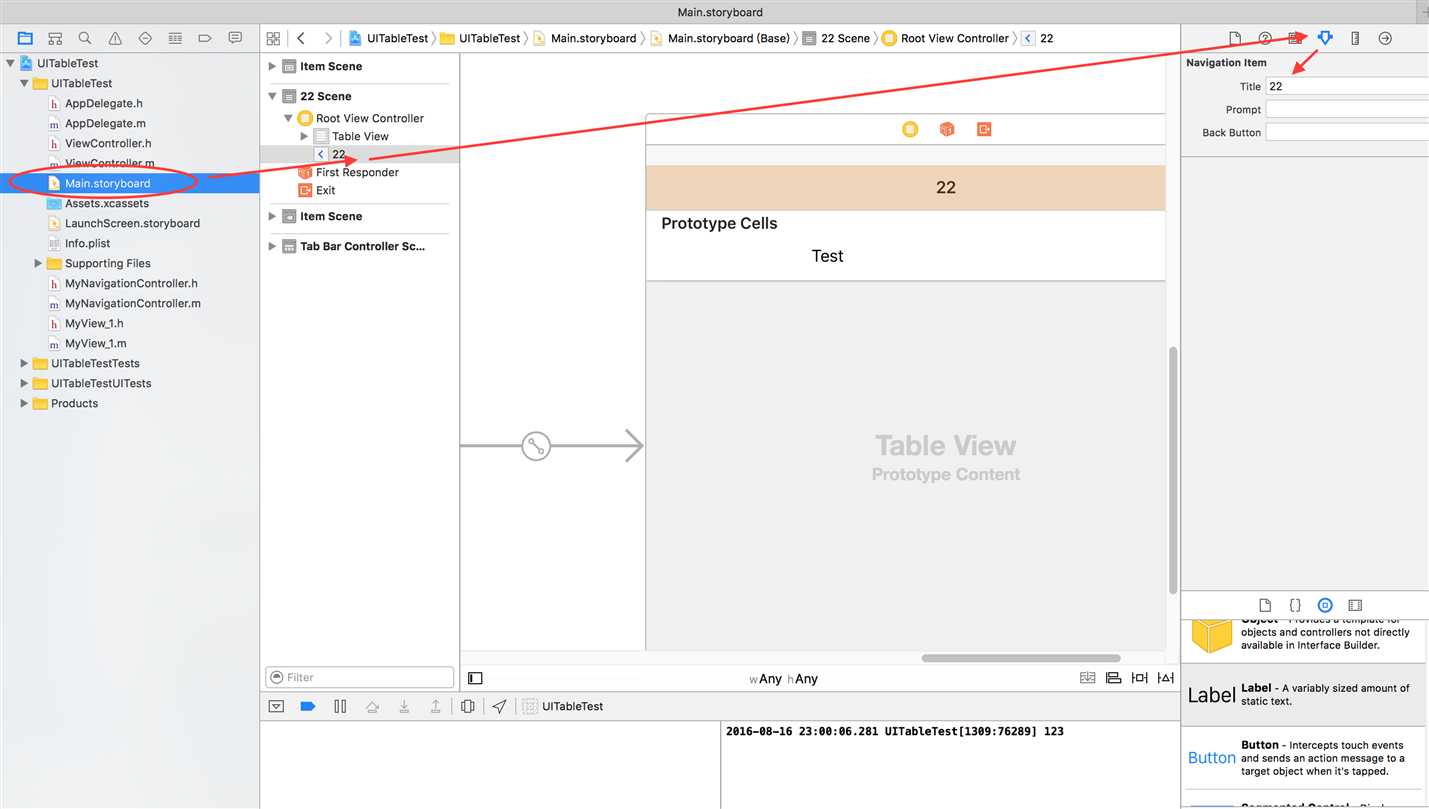The image size is (1429, 809).
Task: Click the segue circle on the canvas
Action: click(x=536, y=446)
